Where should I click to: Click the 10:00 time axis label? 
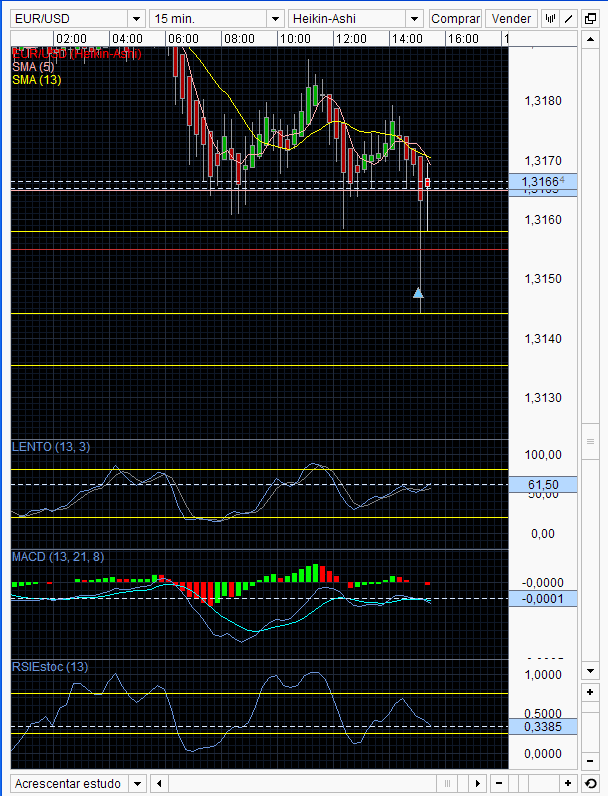coord(295,39)
